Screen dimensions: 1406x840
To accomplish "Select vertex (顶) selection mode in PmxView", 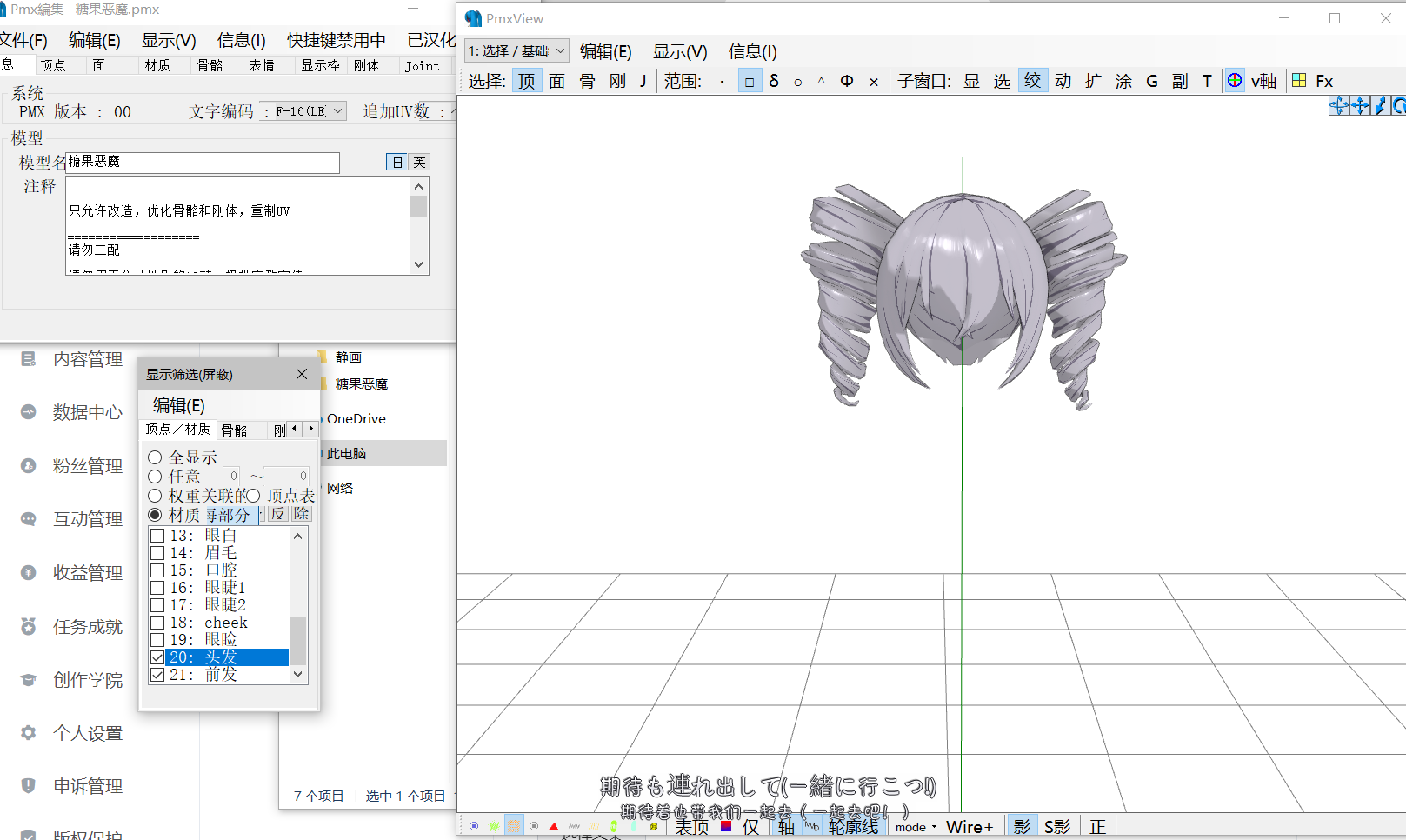I will 527,81.
